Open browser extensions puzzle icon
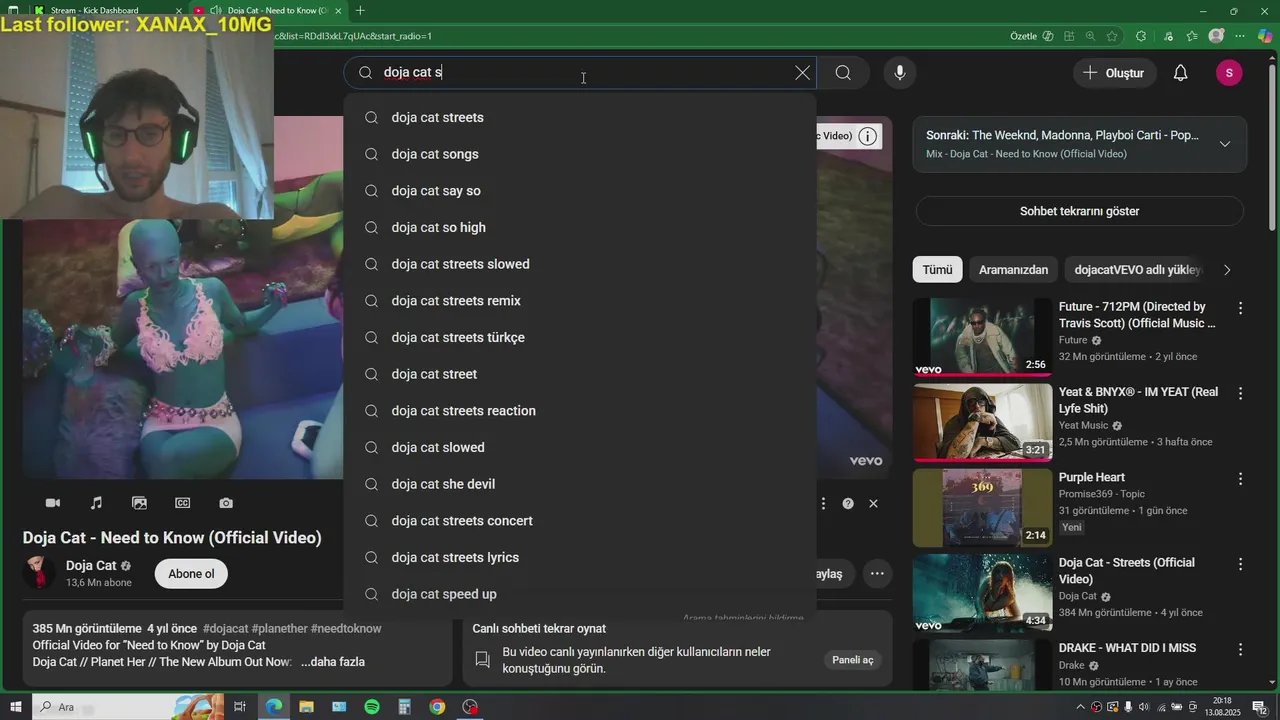The height and width of the screenshot is (720, 1280). click(1141, 36)
